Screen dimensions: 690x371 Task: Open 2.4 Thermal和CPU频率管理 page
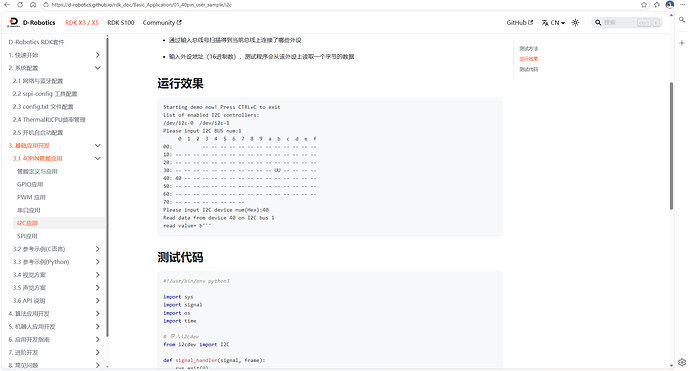pyautogui.click(x=49, y=120)
